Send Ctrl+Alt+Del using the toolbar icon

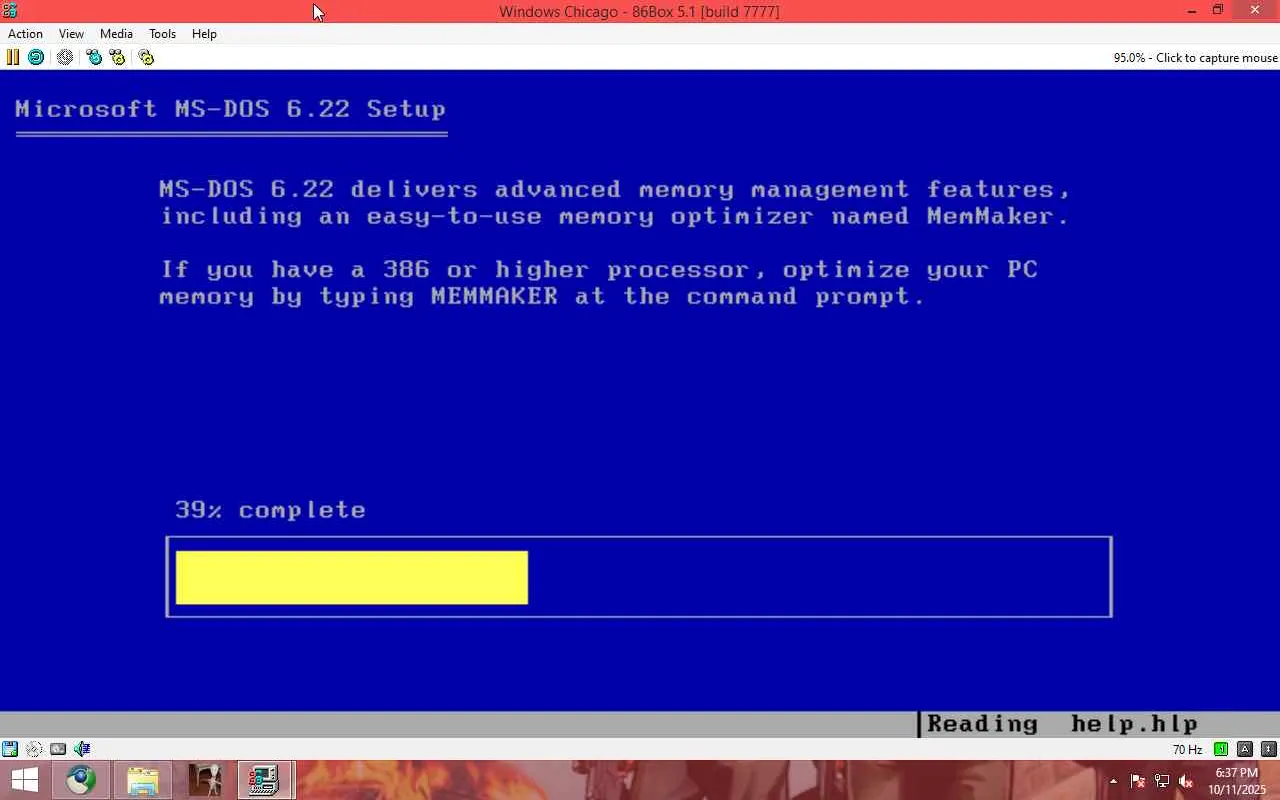94,57
